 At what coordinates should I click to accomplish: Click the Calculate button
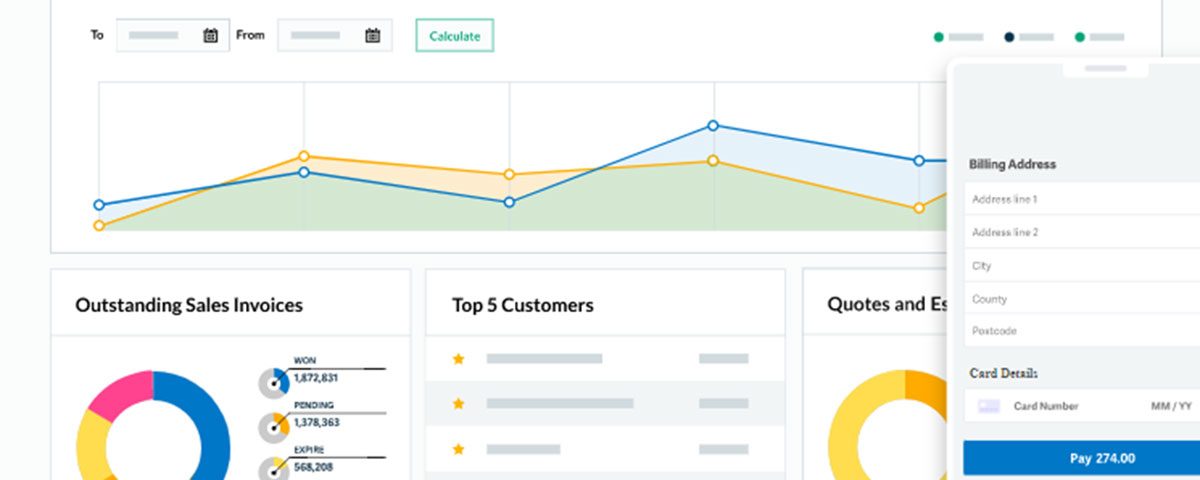point(455,36)
